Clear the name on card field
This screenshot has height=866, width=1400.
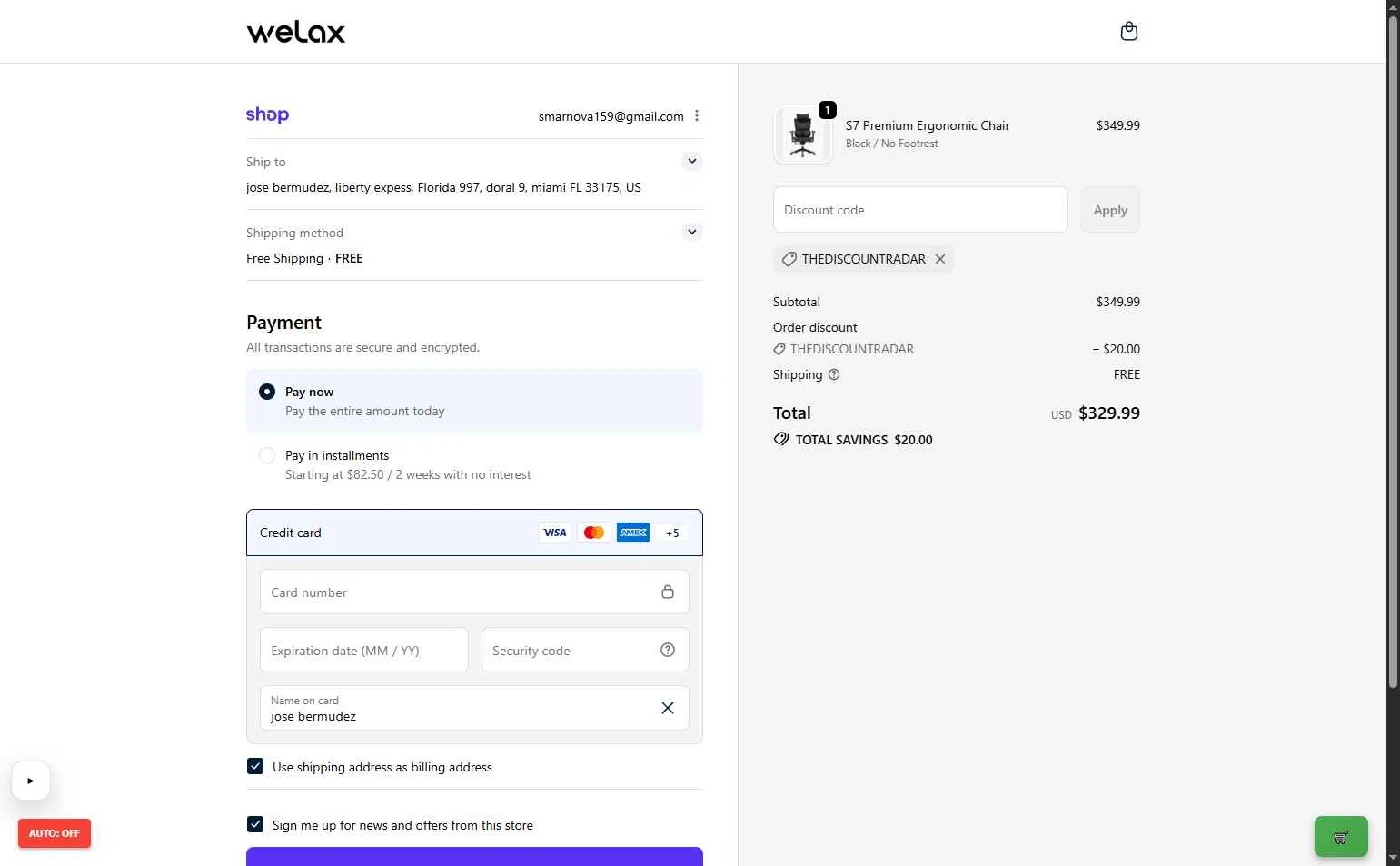(668, 708)
